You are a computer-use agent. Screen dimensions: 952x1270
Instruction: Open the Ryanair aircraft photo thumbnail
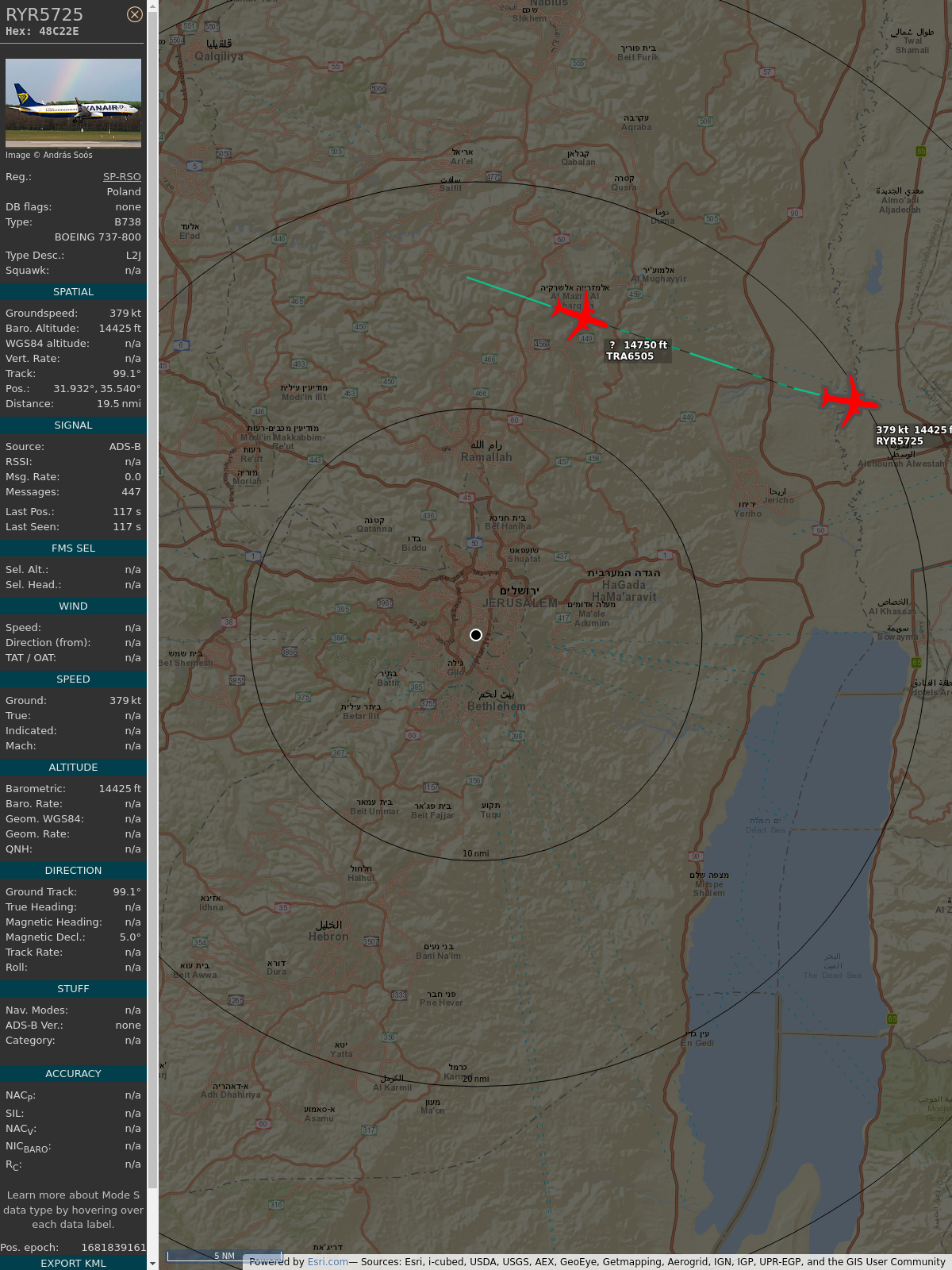click(x=73, y=102)
